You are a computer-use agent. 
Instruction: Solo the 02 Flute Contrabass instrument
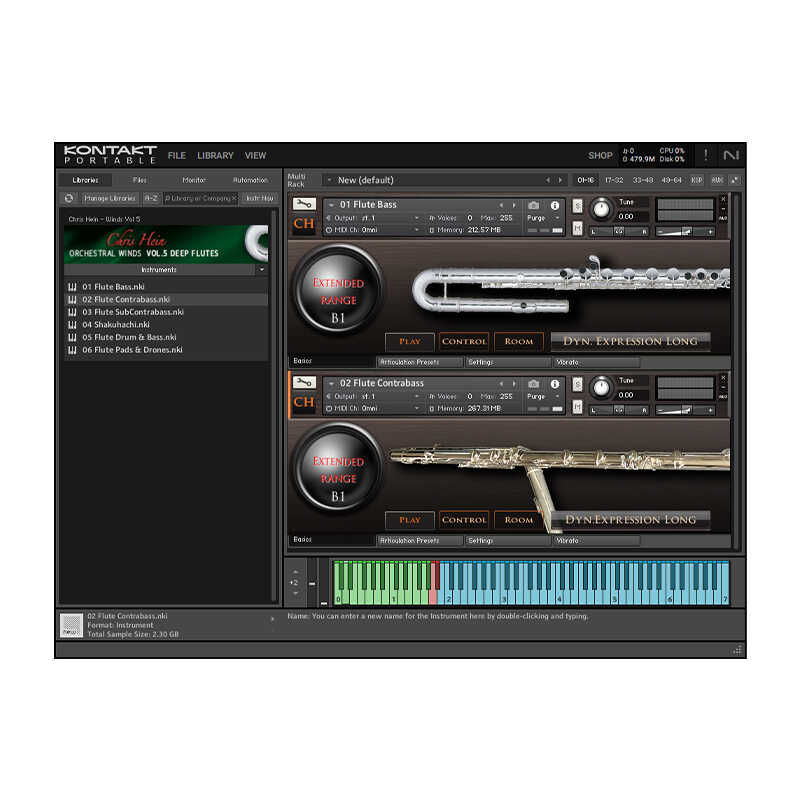(x=578, y=384)
